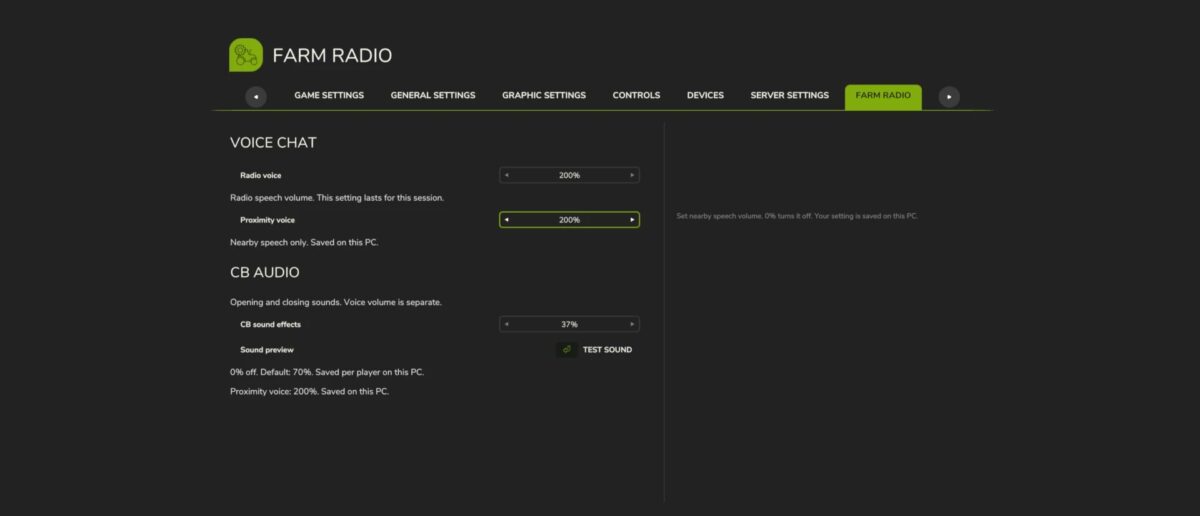
Task: Click the "Set nearby speech volume" help text
Action: [797, 216]
